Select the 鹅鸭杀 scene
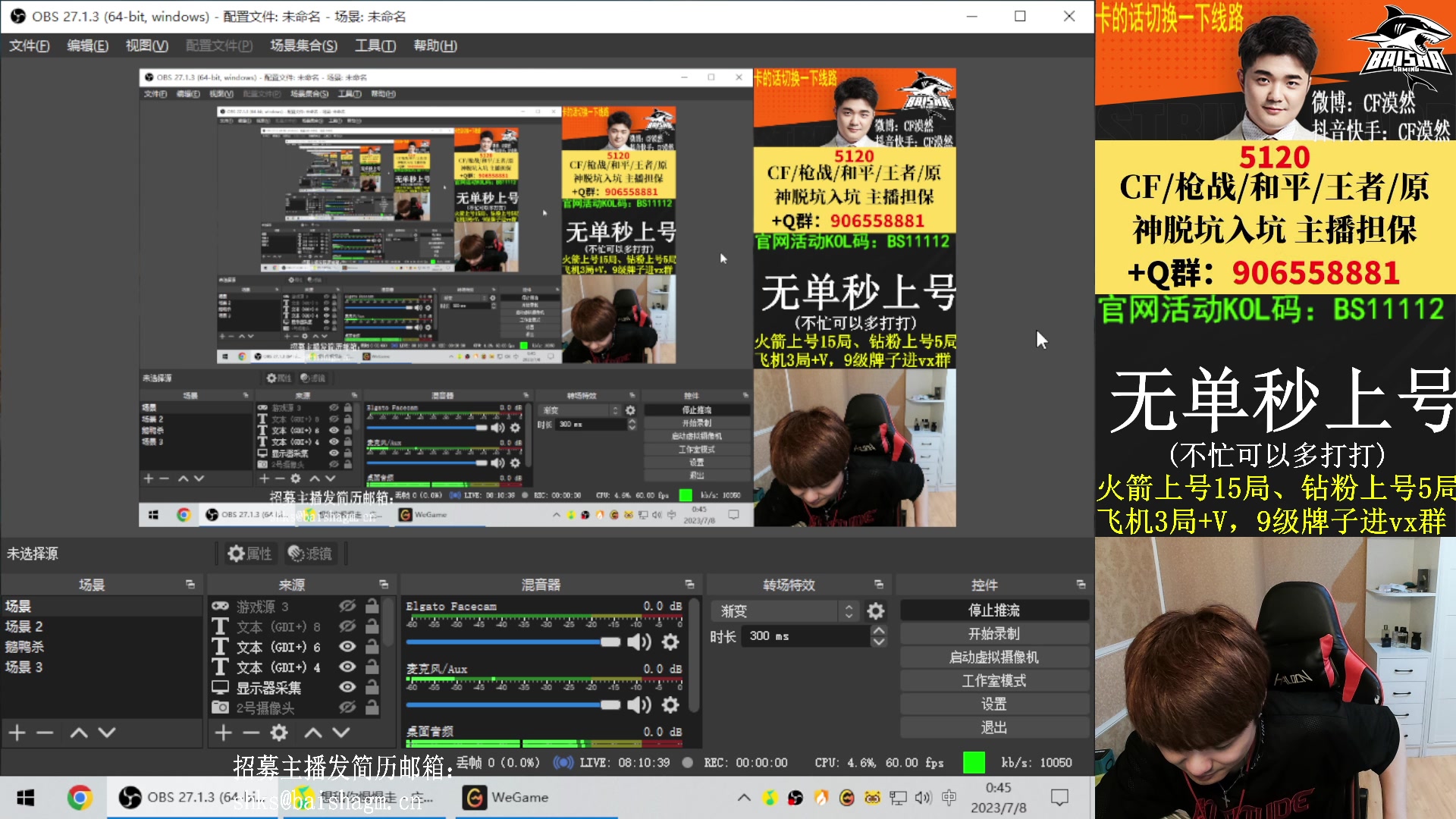 pos(102,647)
